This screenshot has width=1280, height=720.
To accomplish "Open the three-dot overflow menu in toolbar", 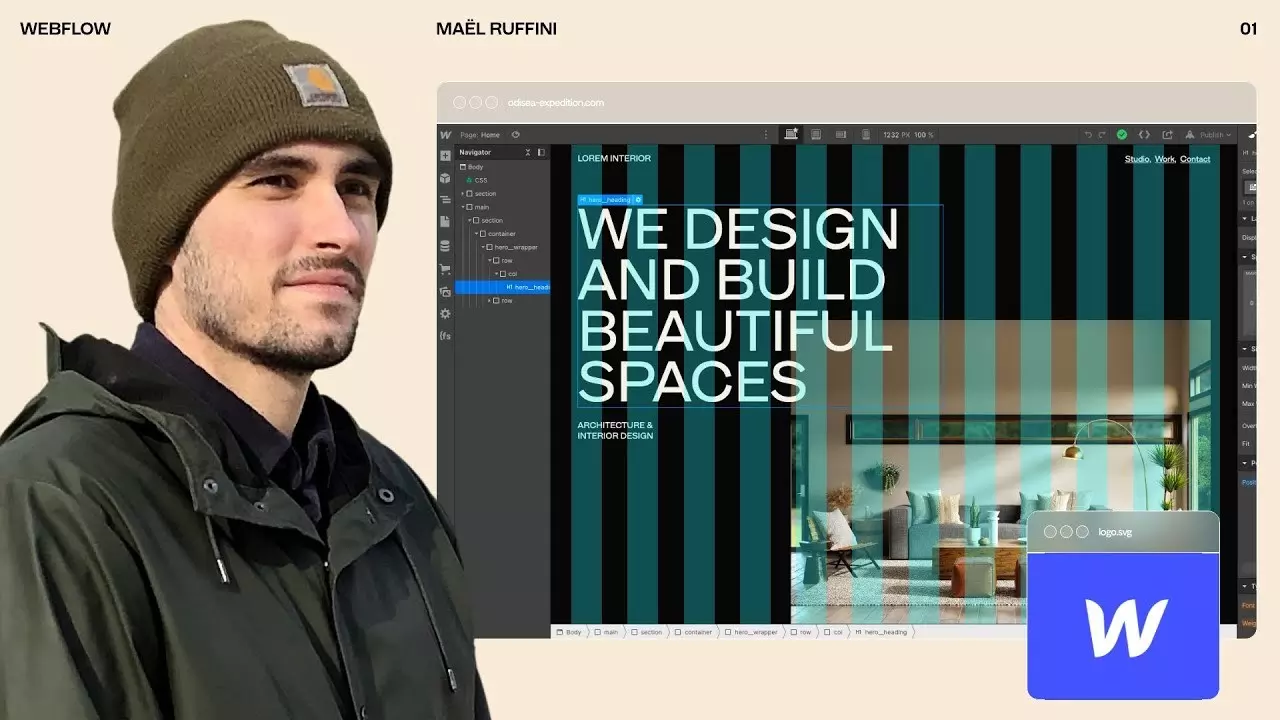I will pyautogui.click(x=765, y=134).
